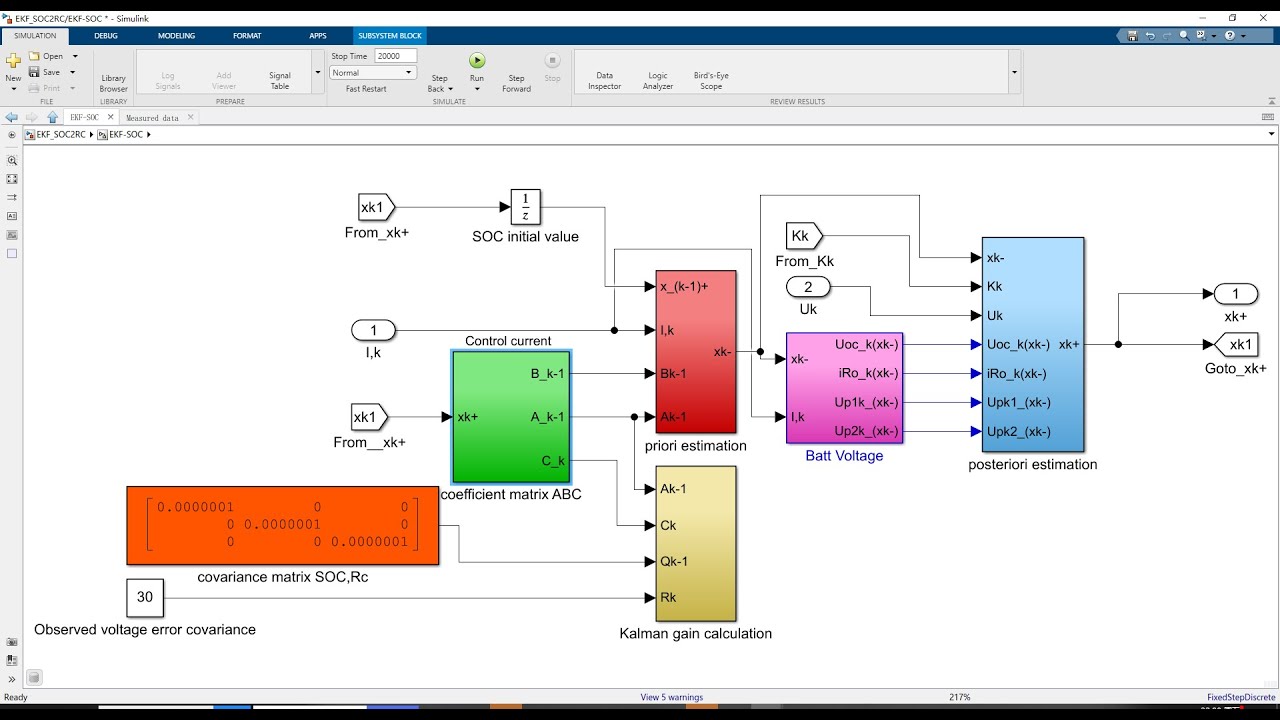Click the Fit to View icon in palette
Screen dimensions: 1280x720
tap(12, 179)
